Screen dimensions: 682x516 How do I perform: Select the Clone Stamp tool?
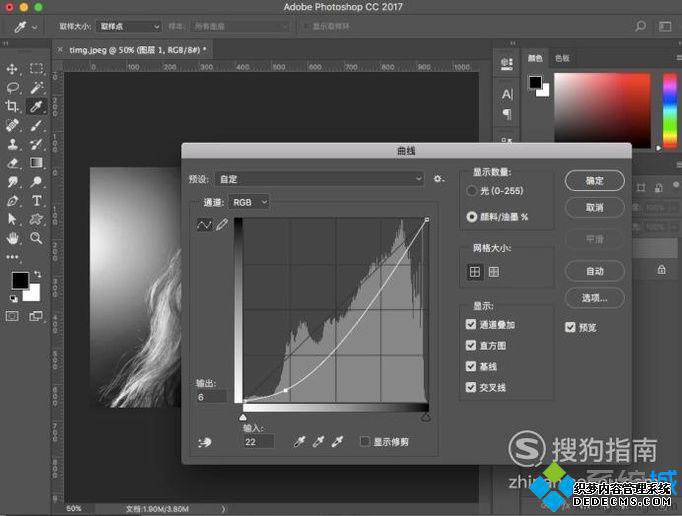tap(12, 144)
